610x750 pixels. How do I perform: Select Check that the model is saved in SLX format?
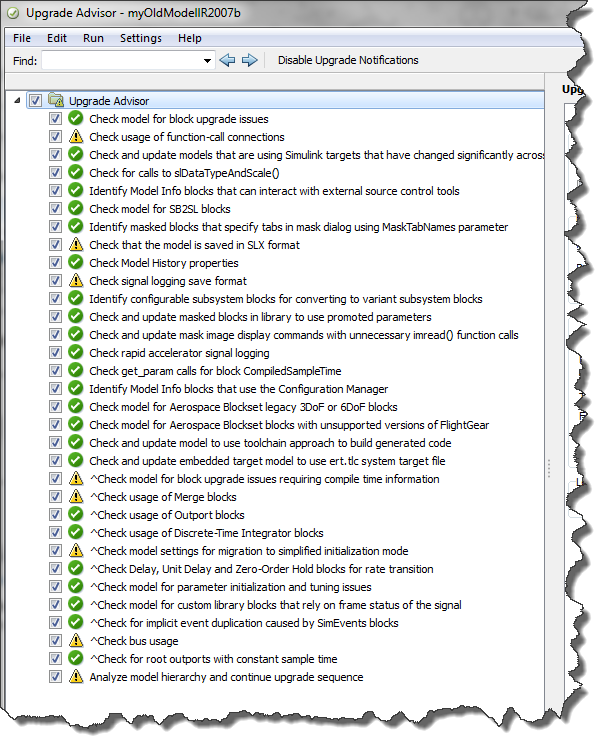click(x=194, y=245)
